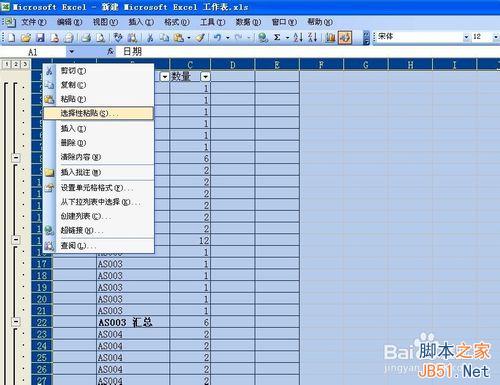Click the Format Painter brush icon

point(200,38)
